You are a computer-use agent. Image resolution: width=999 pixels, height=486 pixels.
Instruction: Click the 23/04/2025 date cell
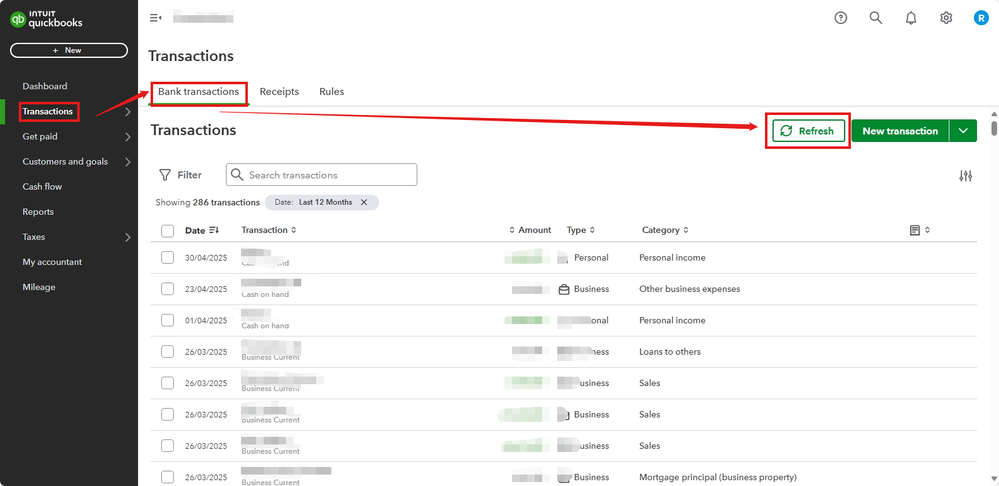[x=206, y=289]
